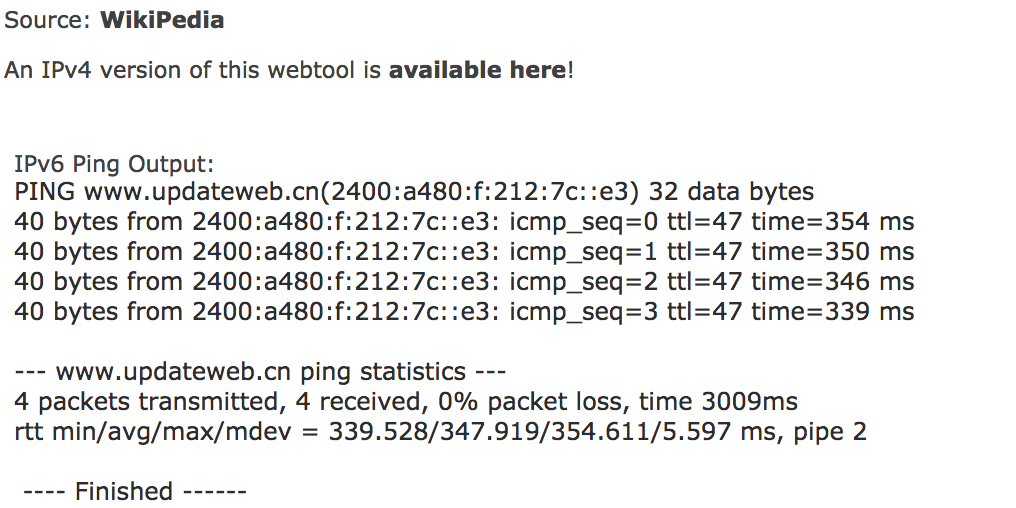Click the "4 packets transmitted" text
1016x508 pixels.
(x=145, y=402)
